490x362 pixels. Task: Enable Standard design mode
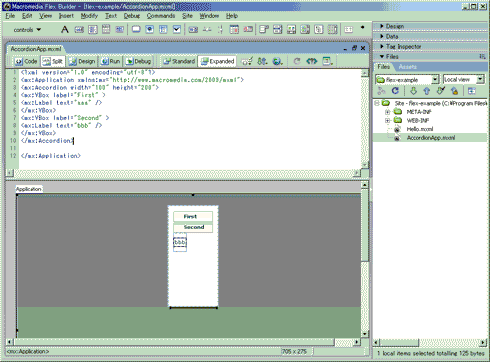(x=179, y=61)
